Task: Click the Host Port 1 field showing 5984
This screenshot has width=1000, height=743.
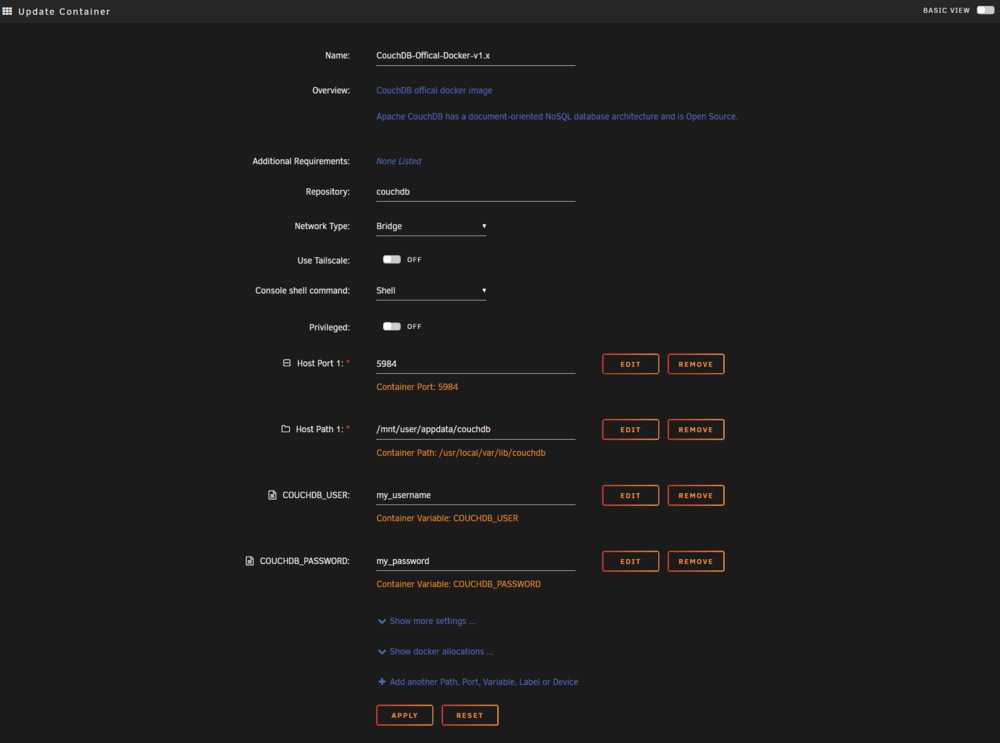Action: click(x=476, y=364)
